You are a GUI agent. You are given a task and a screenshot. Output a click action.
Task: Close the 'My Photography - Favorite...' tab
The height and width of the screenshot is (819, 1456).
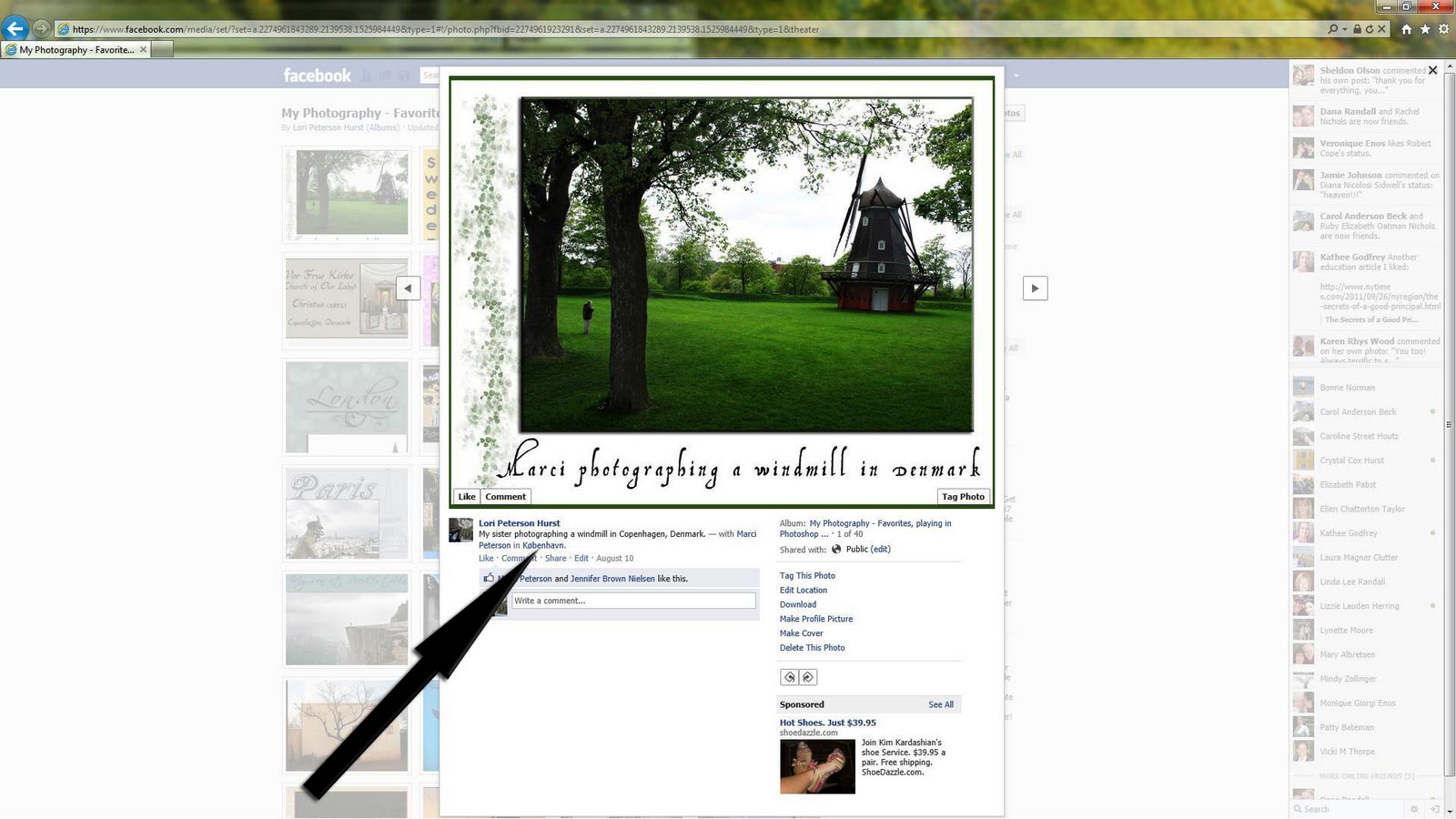click(x=143, y=49)
